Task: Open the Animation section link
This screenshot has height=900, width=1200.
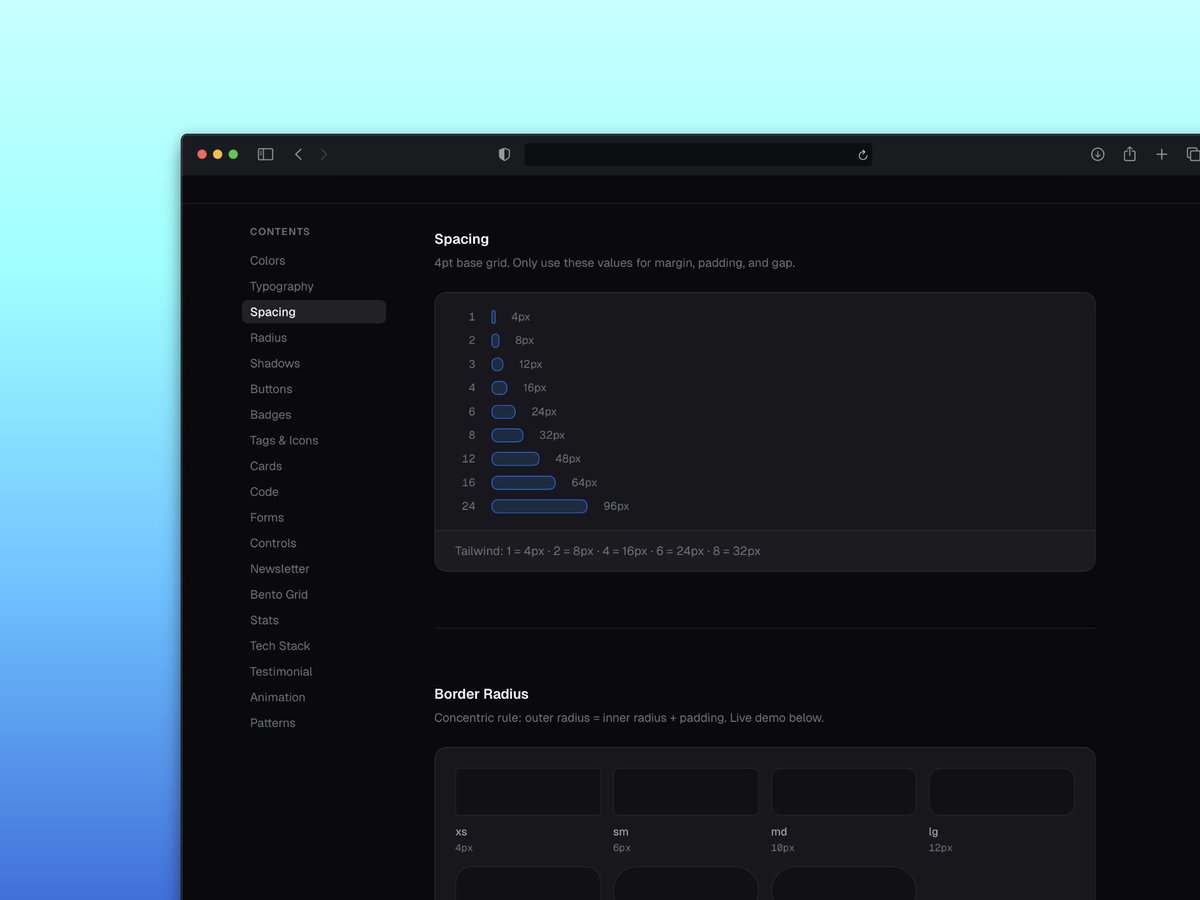Action: pos(278,697)
